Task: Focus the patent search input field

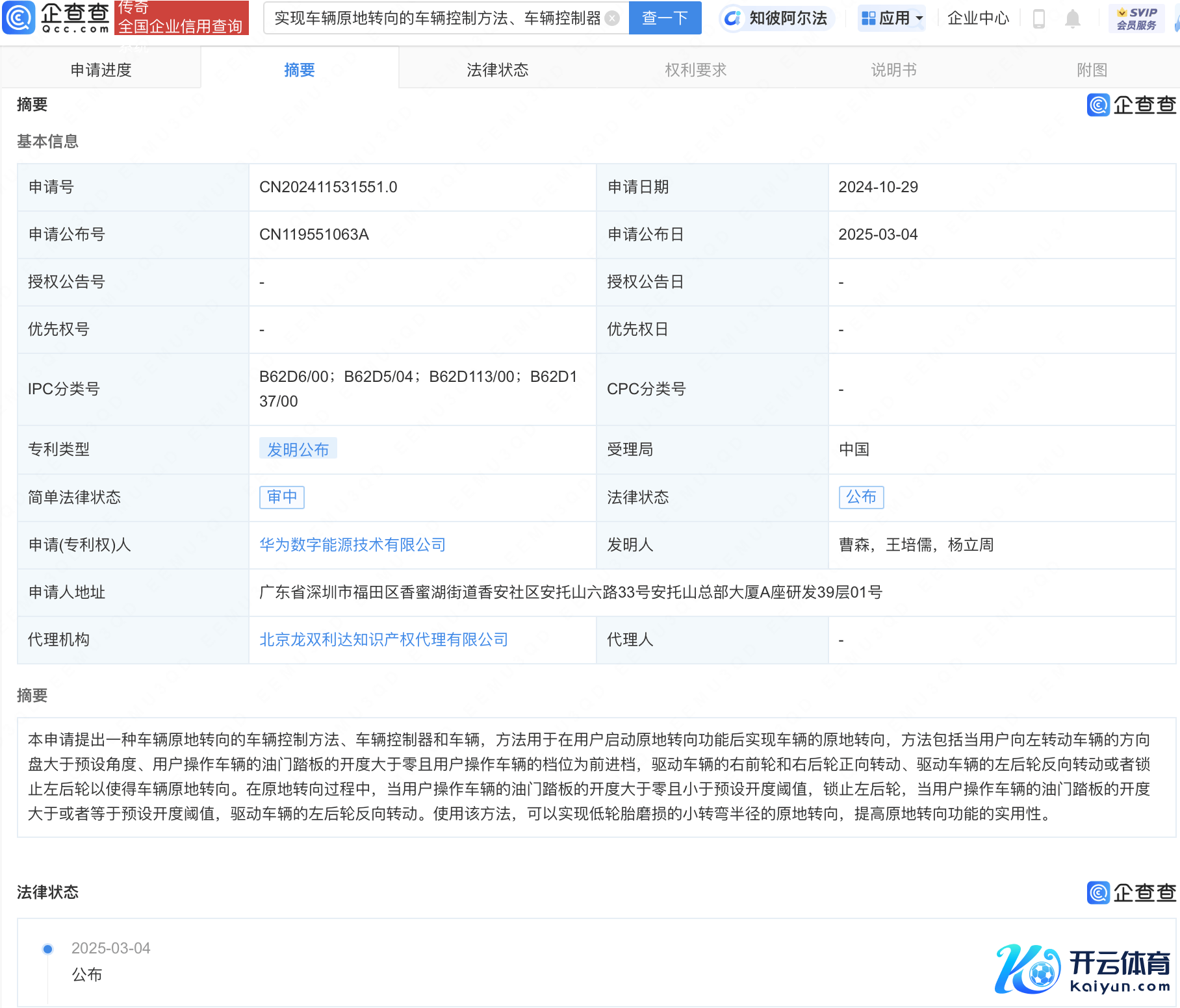Action: tap(437, 18)
